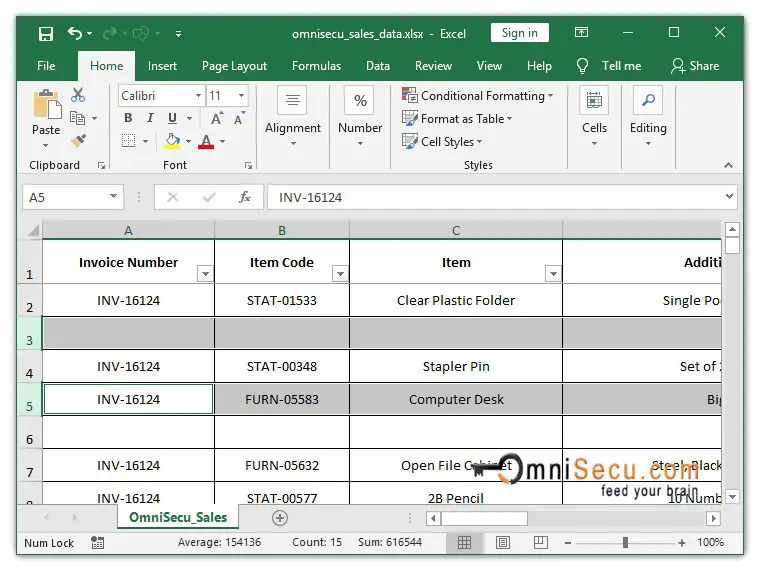Click the Select All corner triangle

33,230
